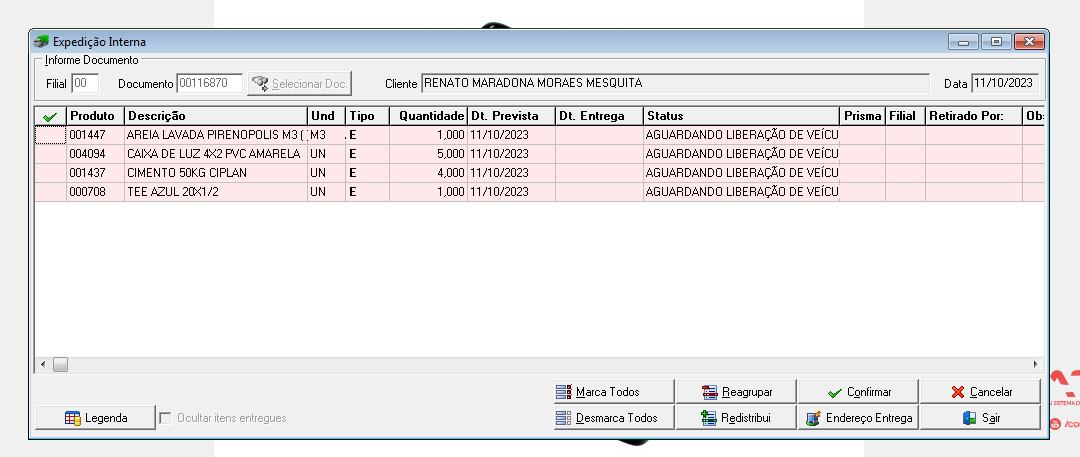This screenshot has width=1080, height=457.
Task: Confirm with the Confirmar button
Action: tap(858, 392)
